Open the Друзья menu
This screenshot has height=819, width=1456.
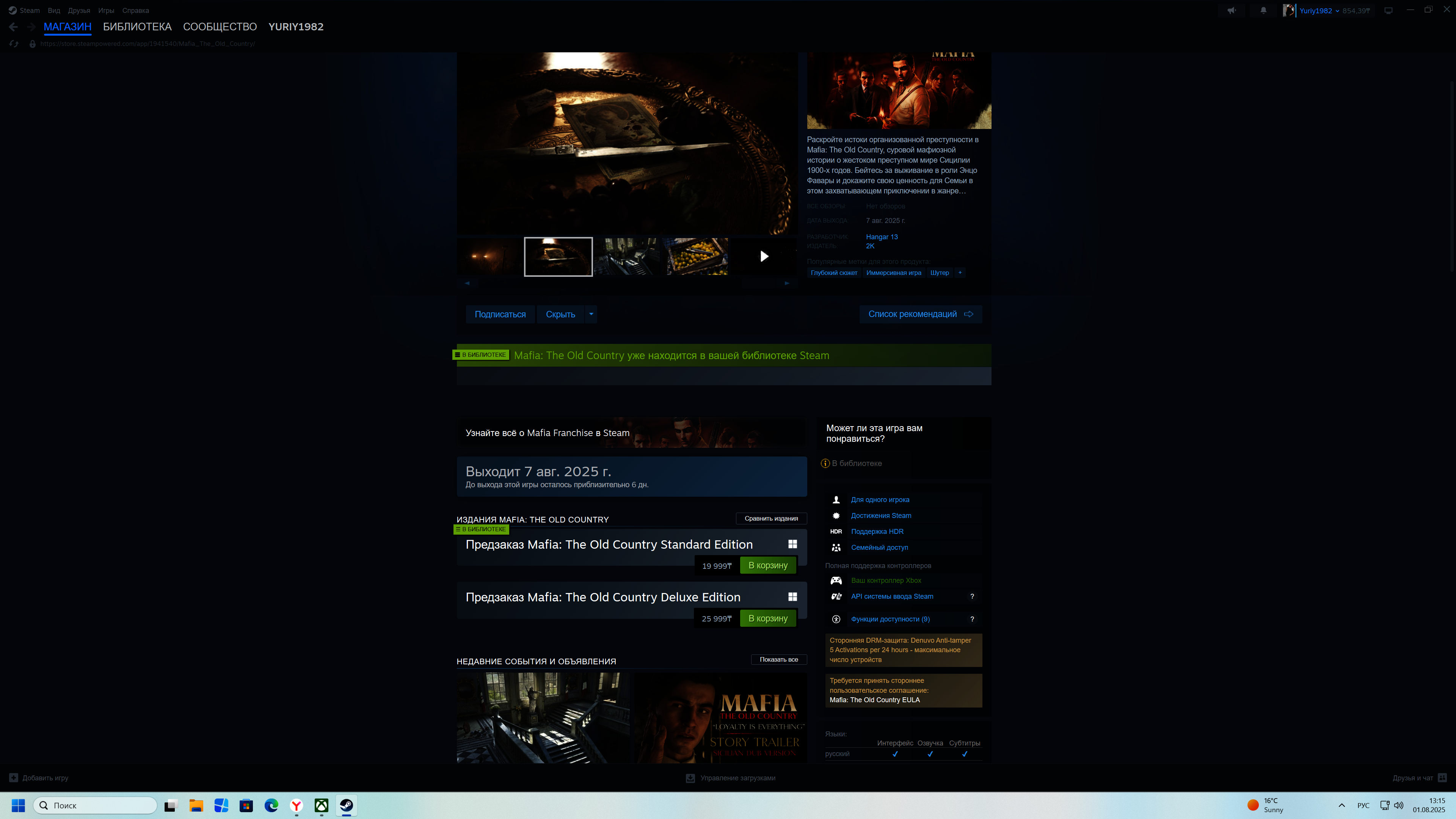pos(79,10)
